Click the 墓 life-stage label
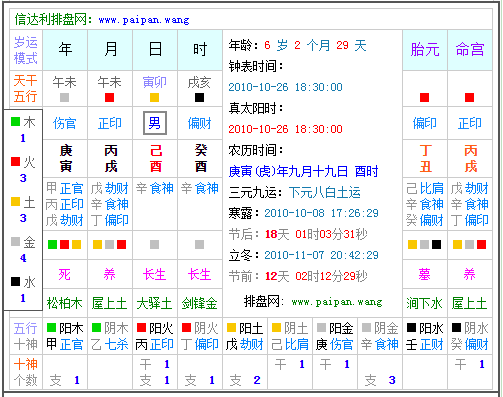Image resolution: width=503 pixels, height=397 pixels. [x=424, y=275]
